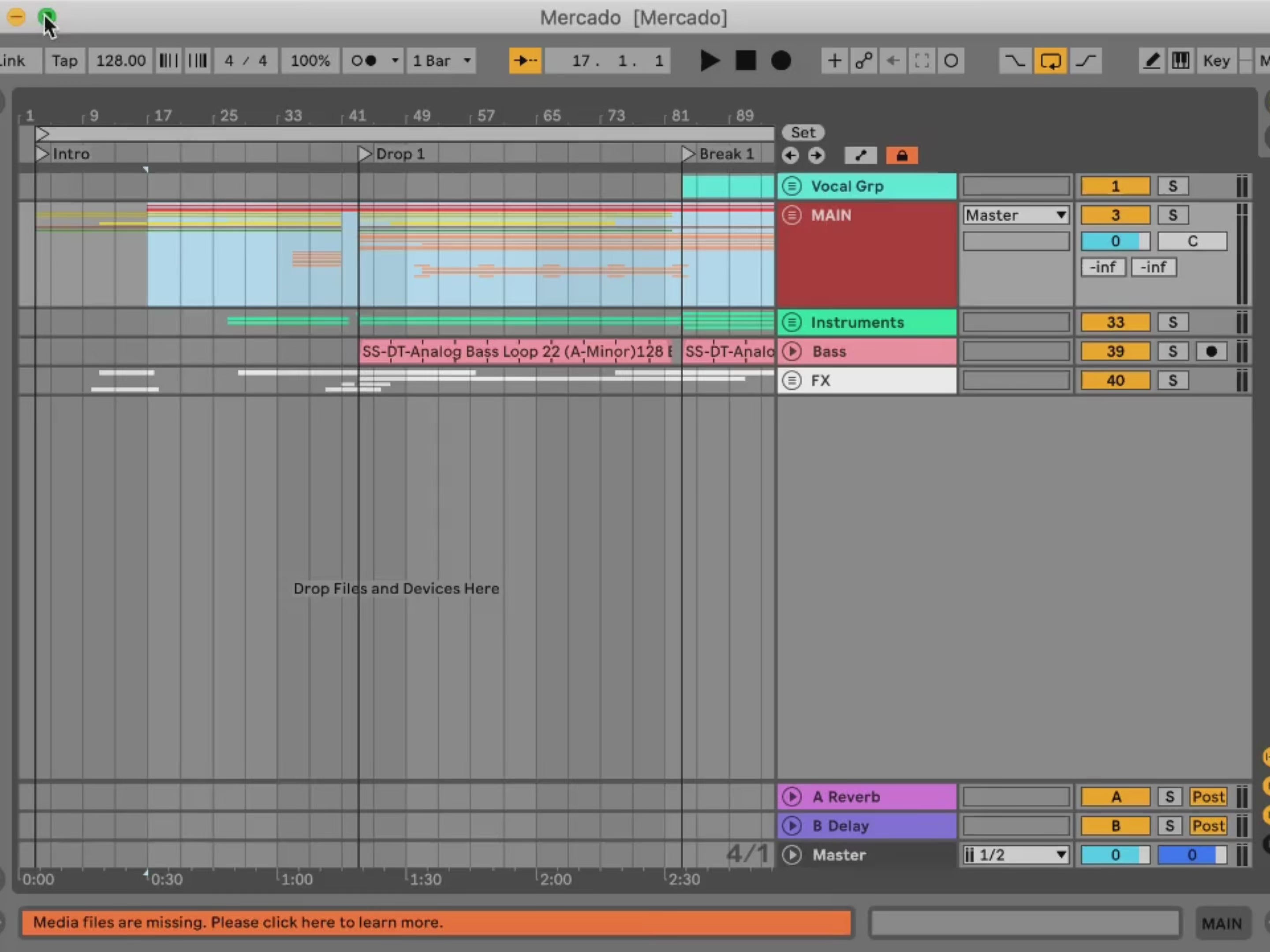1270x952 pixels.
Task: Adjust MAIN track volume slider 0
Action: [x=1115, y=241]
